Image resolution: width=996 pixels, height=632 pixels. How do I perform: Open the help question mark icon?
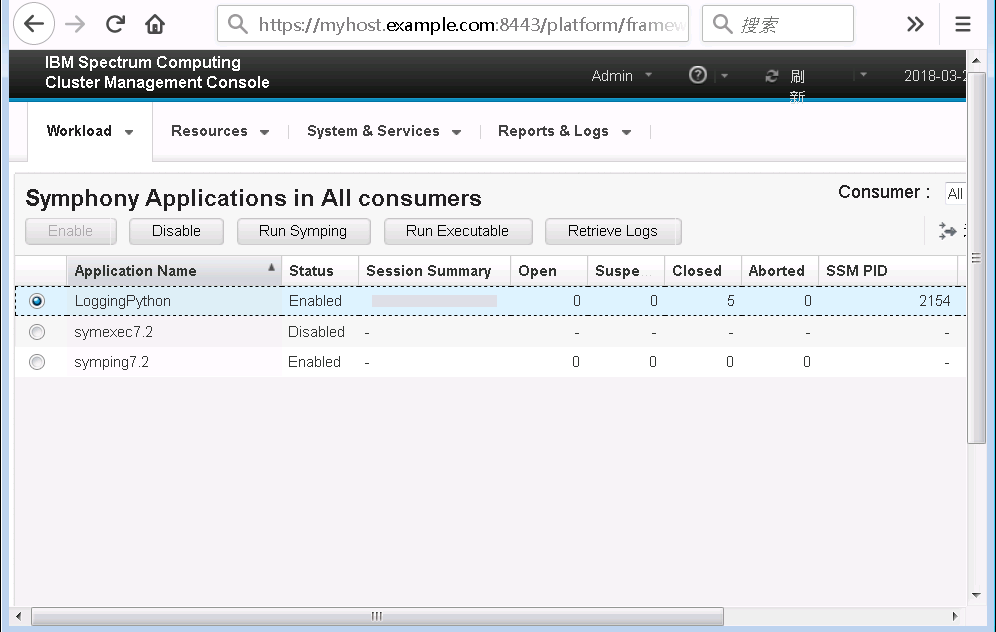click(x=698, y=75)
